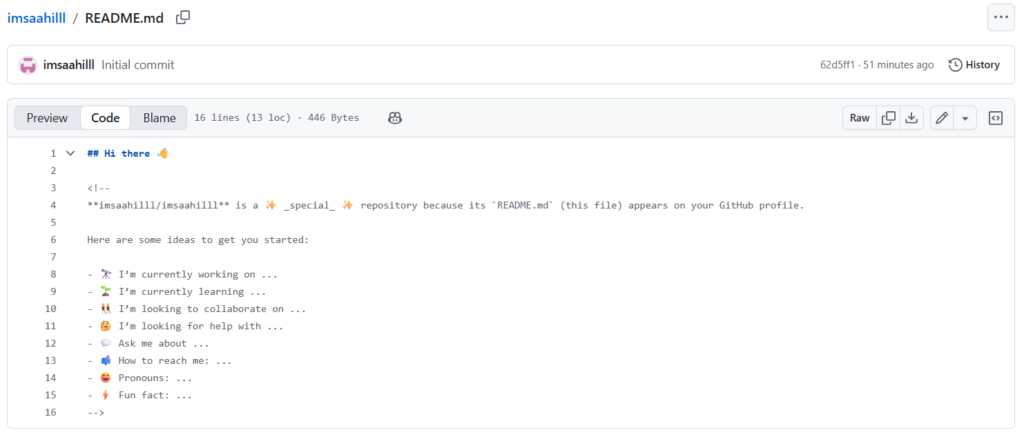This screenshot has width=1024, height=437.
Task: Expand the edit options dropdown arrow
Action: 965,118
